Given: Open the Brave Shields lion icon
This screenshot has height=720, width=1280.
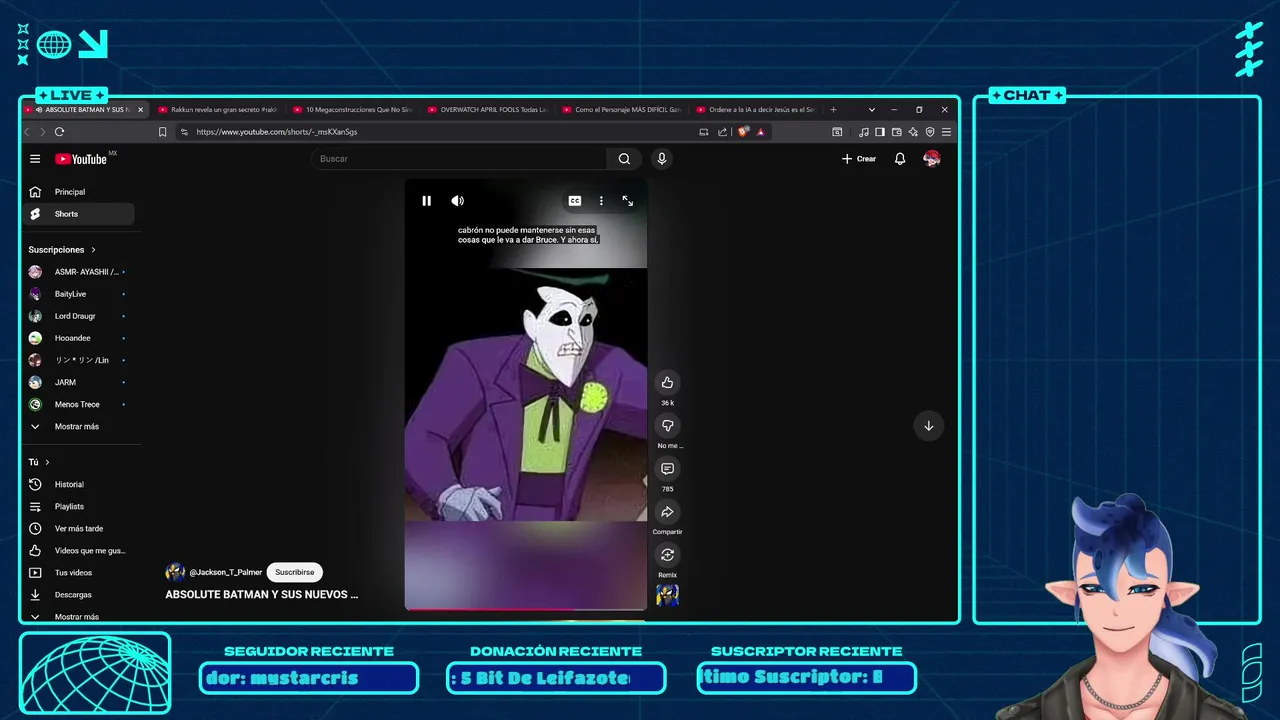Looking at the screenshot, I should (743, 131).
